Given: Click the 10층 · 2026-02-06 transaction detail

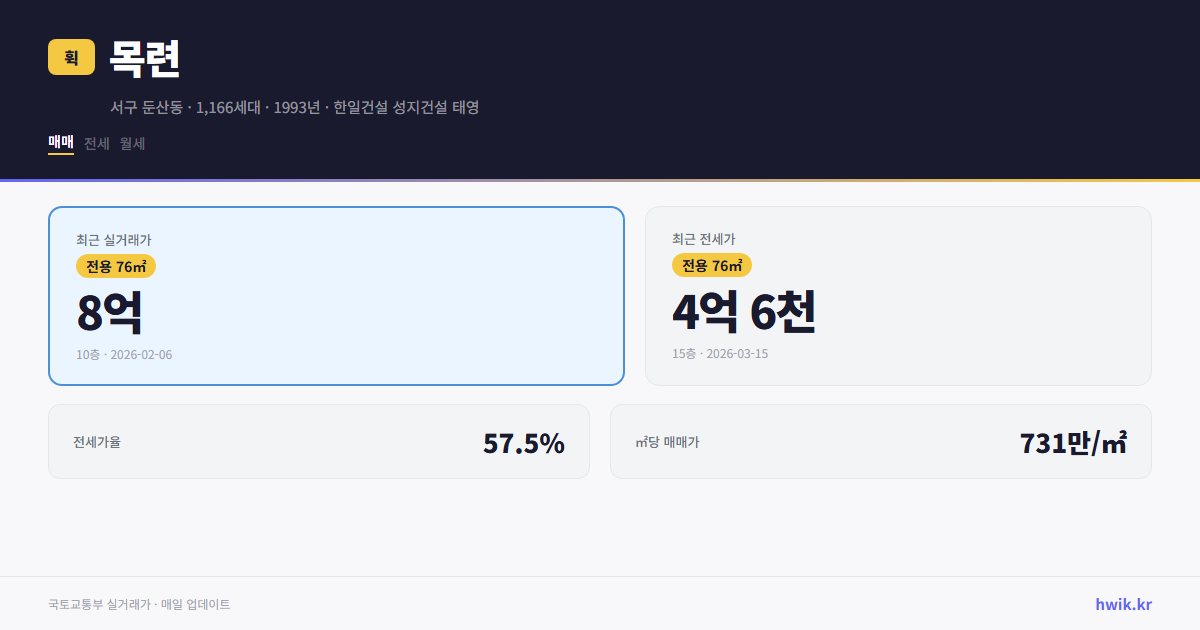Looking at the screenshot, I should click(x=123, y=354).
